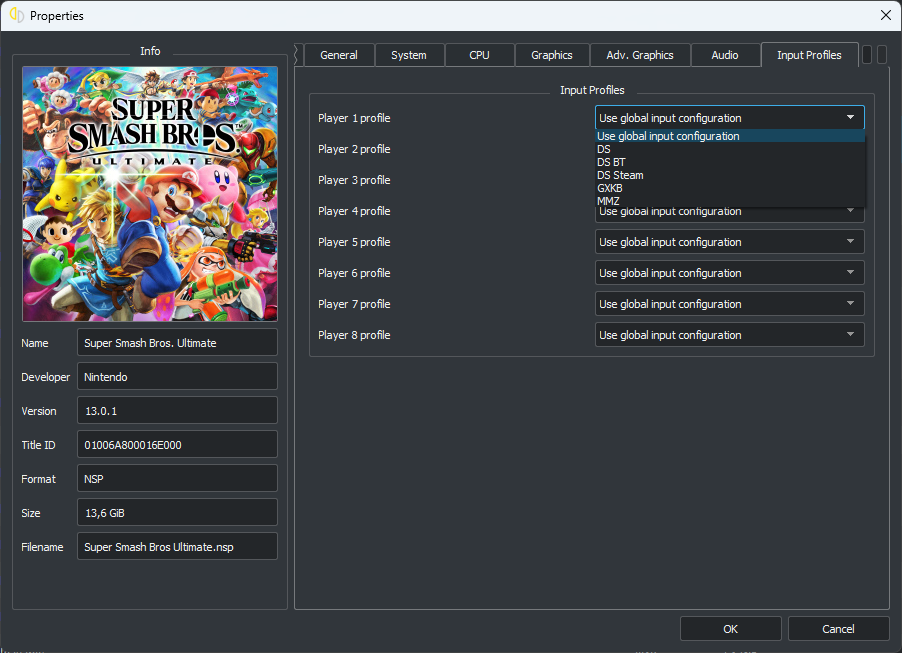Click the Player 4 profile dropdown arrow

850,212
